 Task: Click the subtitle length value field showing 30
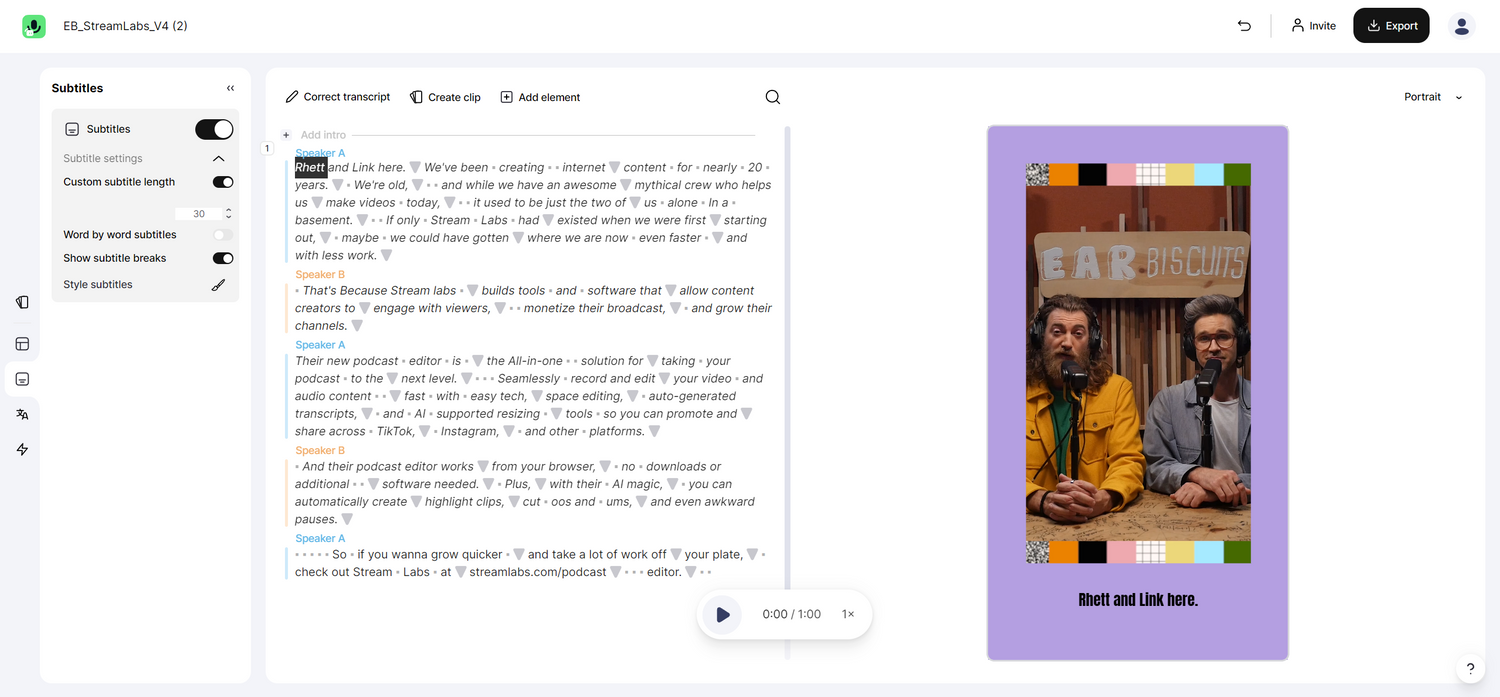pos(198,212)
